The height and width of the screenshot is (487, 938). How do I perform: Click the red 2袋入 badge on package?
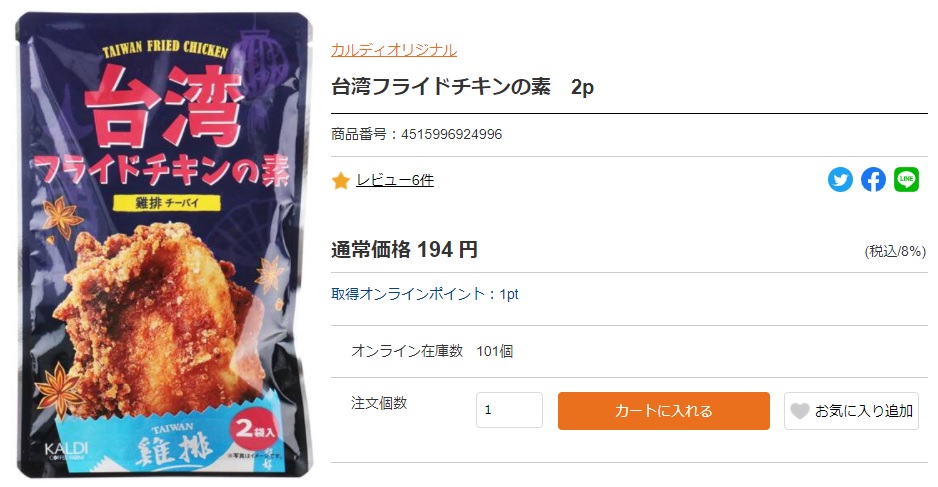(x=255, y=428)
